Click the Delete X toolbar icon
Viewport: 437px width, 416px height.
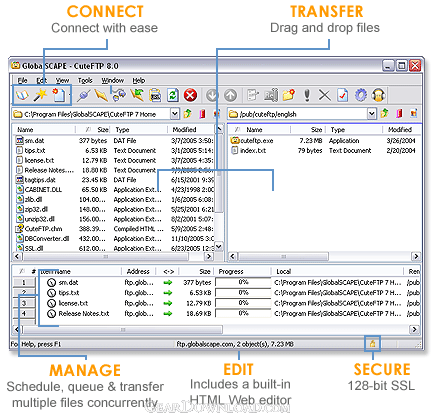pos(325,96)
